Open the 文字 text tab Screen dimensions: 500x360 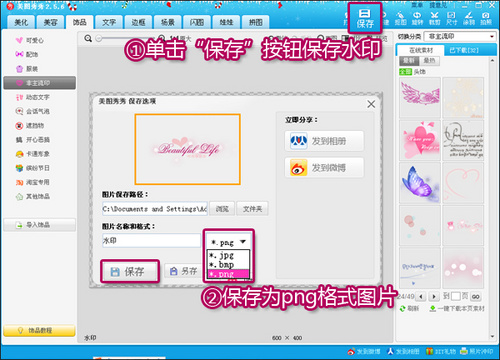(109, 22)
